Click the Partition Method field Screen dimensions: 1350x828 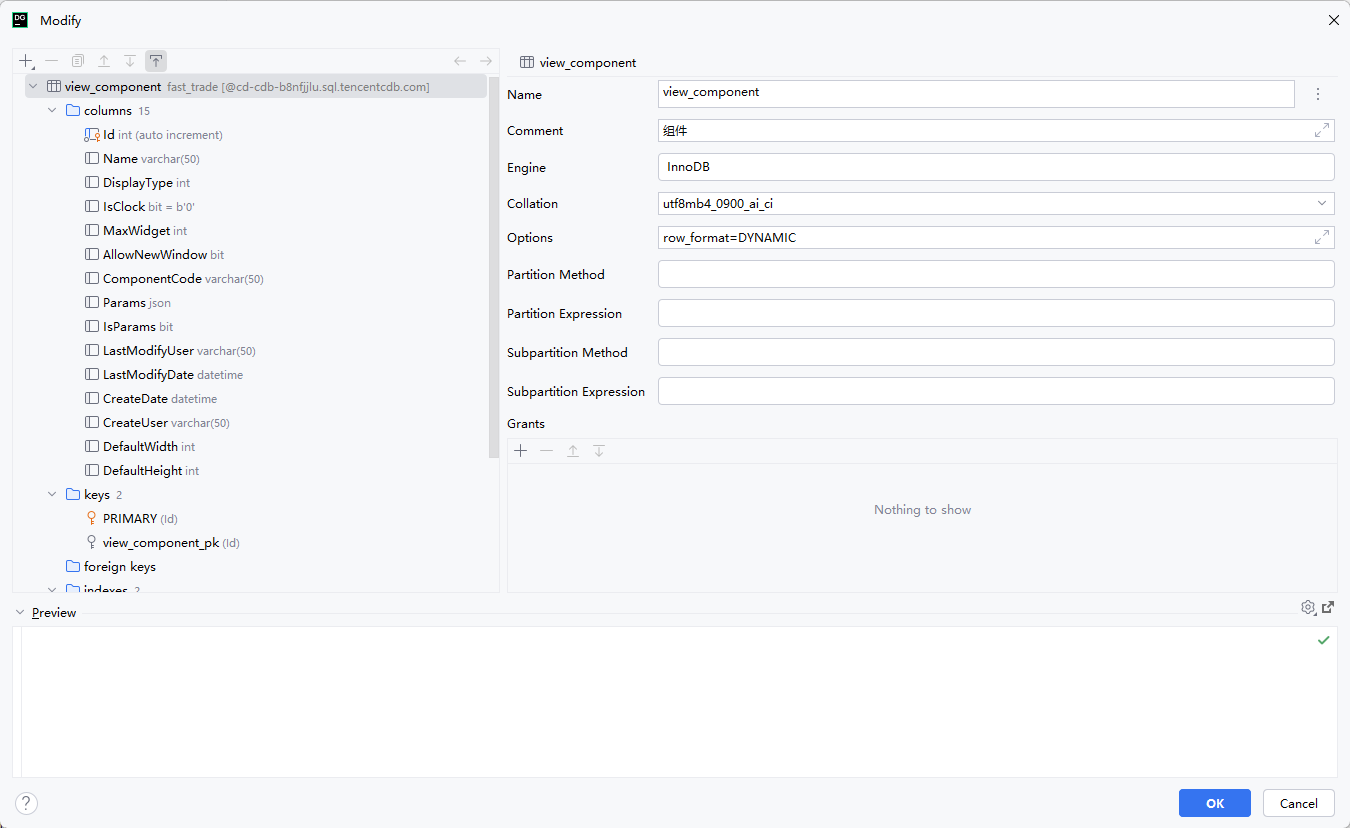click(996, 274)
